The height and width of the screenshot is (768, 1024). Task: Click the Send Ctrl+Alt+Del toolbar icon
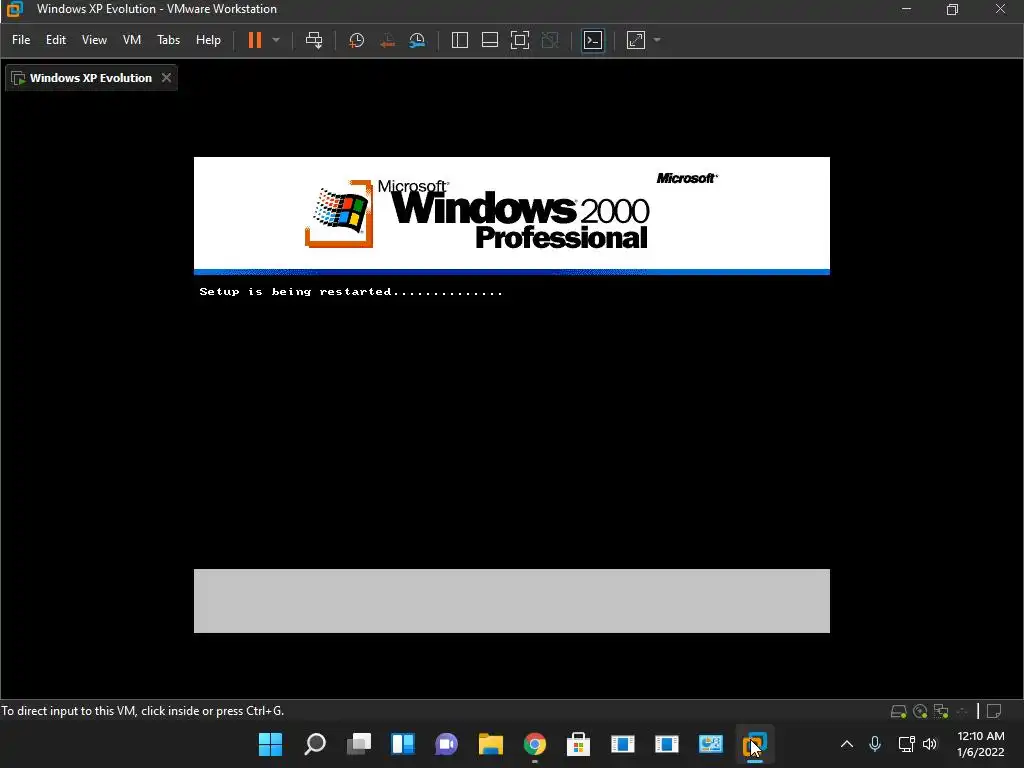[x=314, y=40]
